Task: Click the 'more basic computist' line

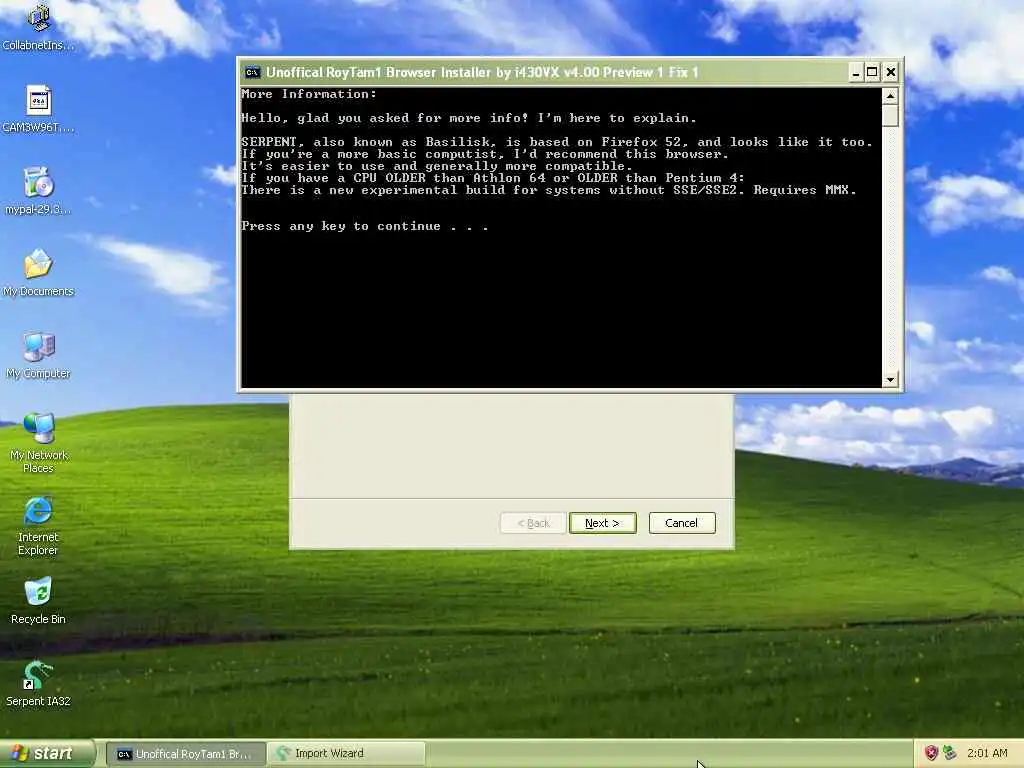Action: 485,154
